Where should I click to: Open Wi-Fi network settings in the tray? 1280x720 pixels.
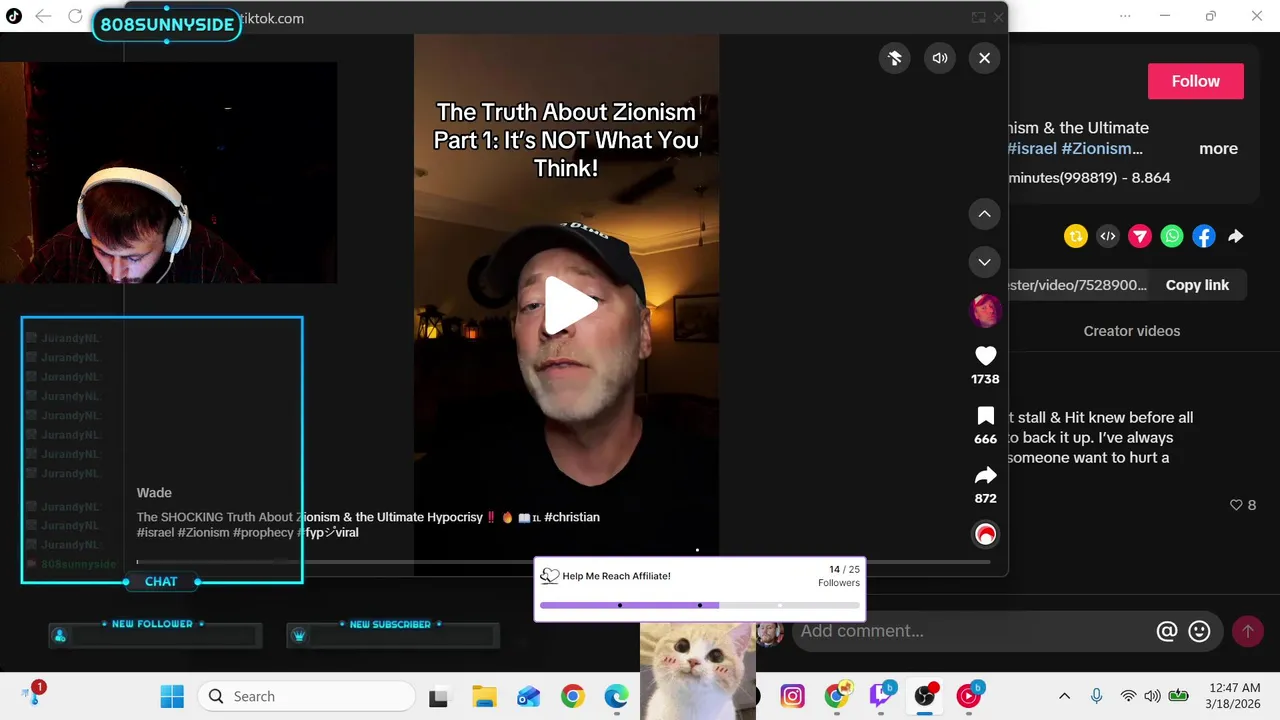tap(1128, 696)
